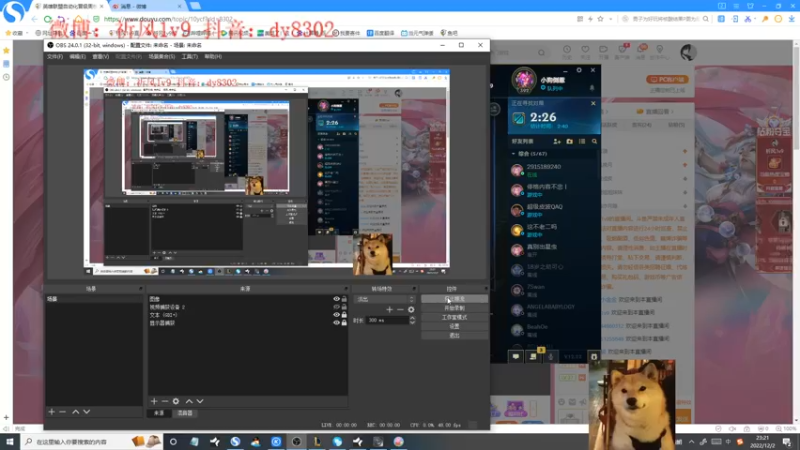Viewport: 800px width, 450px height.
Task: Hide the 显示器捕获 source
Action: 336,323
